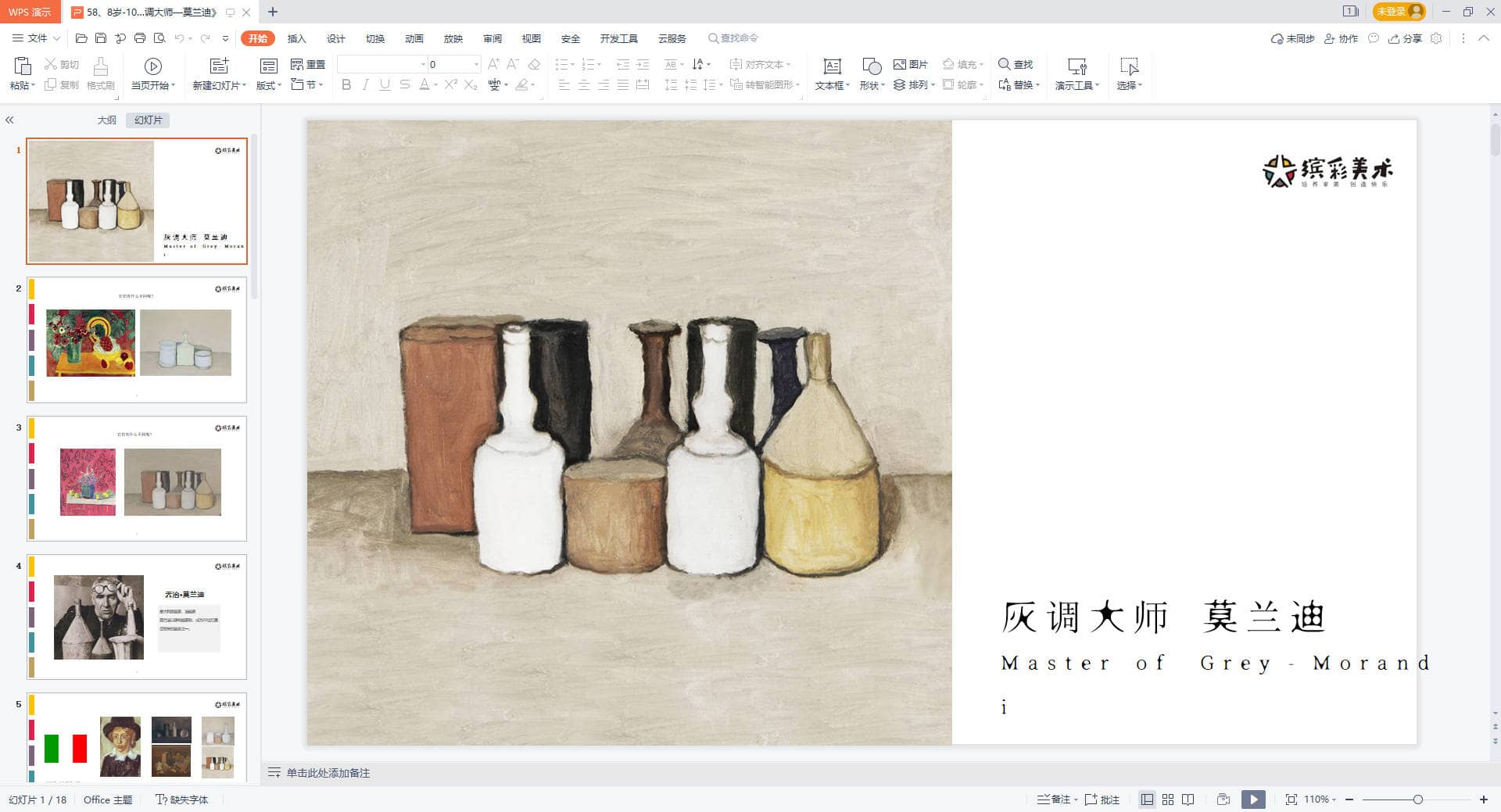
Task: Open the 切换 (Transitions) ribbon tab
Action: 375,38
